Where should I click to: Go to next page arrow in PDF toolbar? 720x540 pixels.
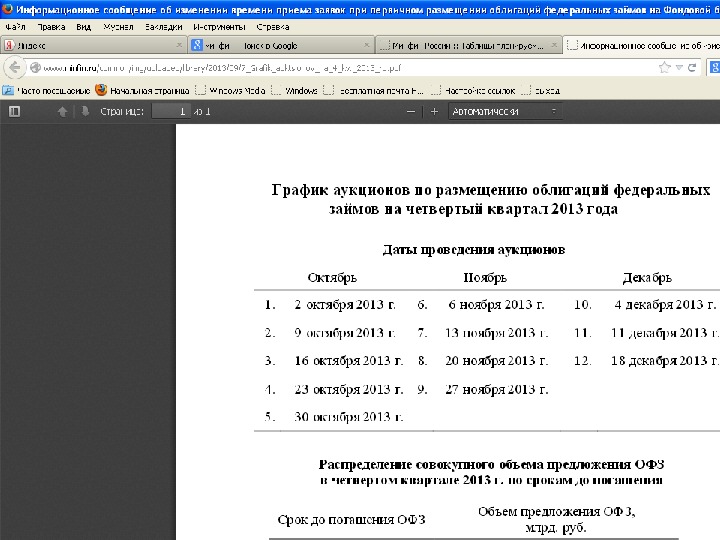pos(85,112)
